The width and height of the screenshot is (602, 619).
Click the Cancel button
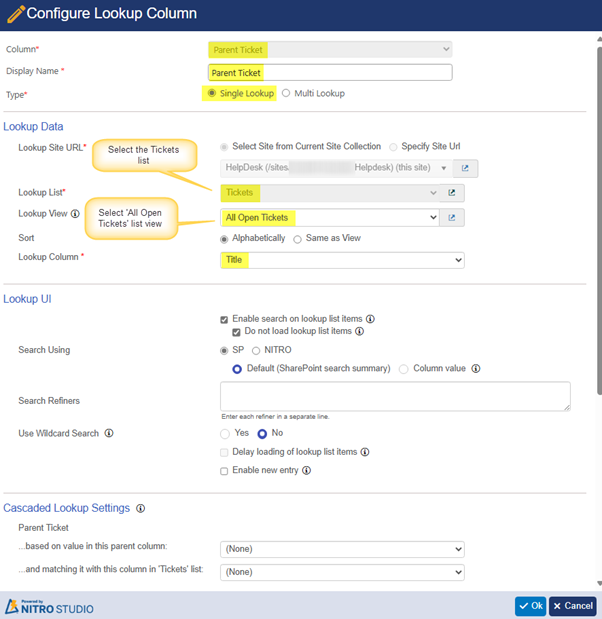573,606
